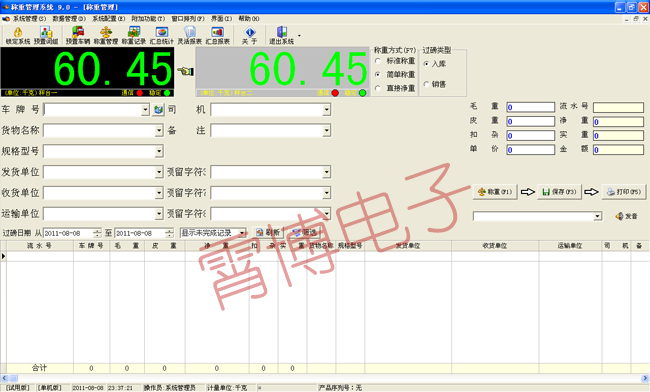The height and width of the screenshot is (392, 650).
Task: Click the 锁定系统 lock toolbar icon
Action: point(18,35)
